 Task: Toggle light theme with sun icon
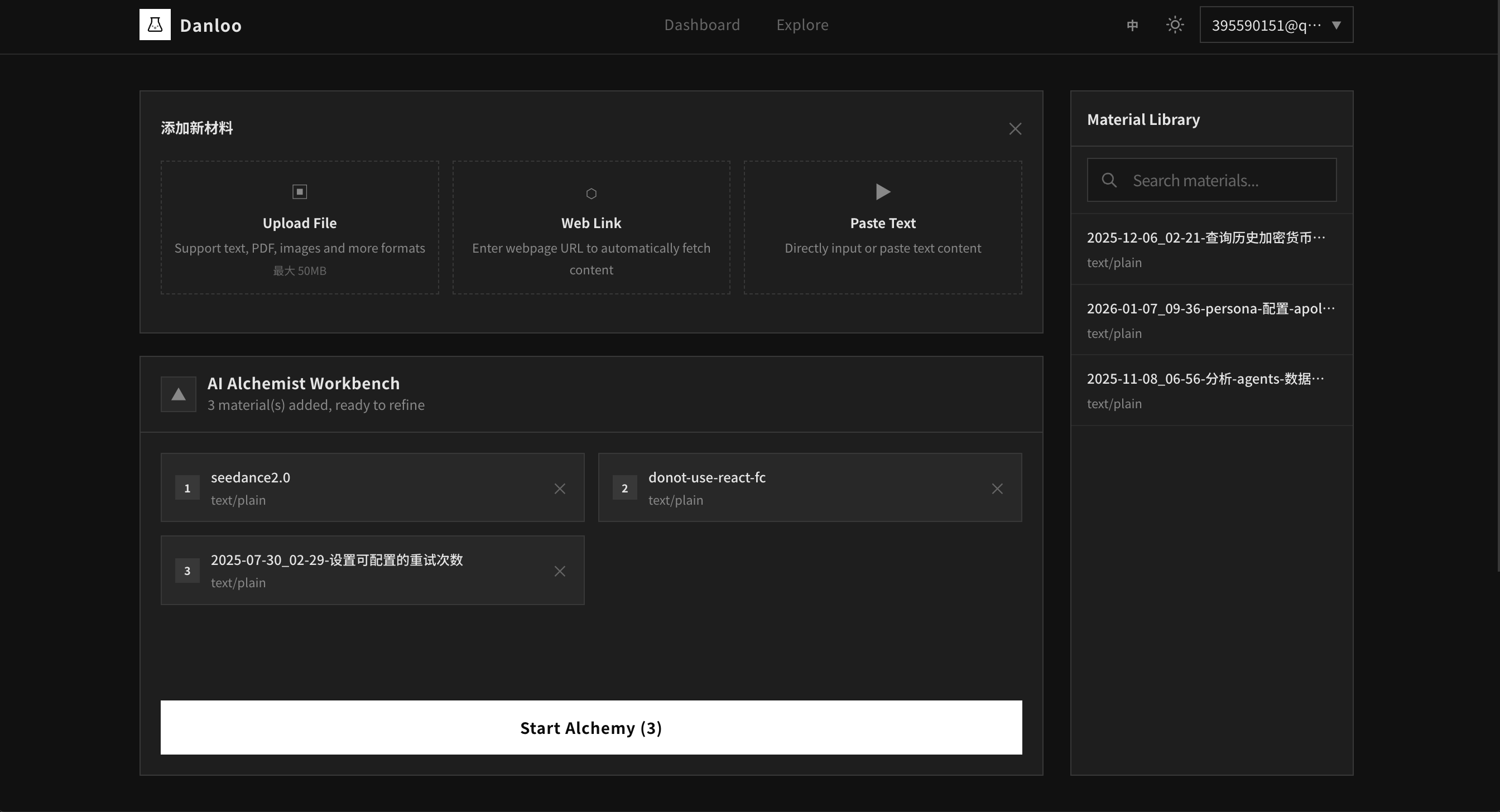[1175, 25]
